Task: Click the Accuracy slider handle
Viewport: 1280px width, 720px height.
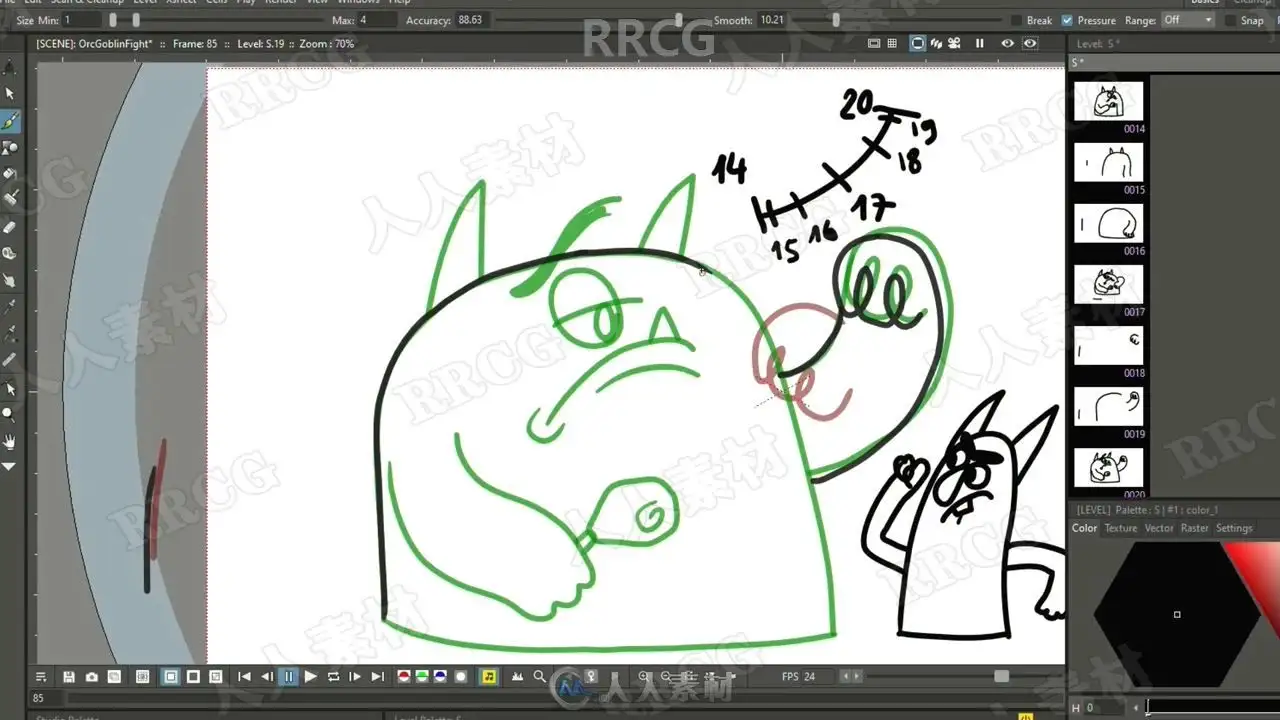Action: click(x=678, y=20)
